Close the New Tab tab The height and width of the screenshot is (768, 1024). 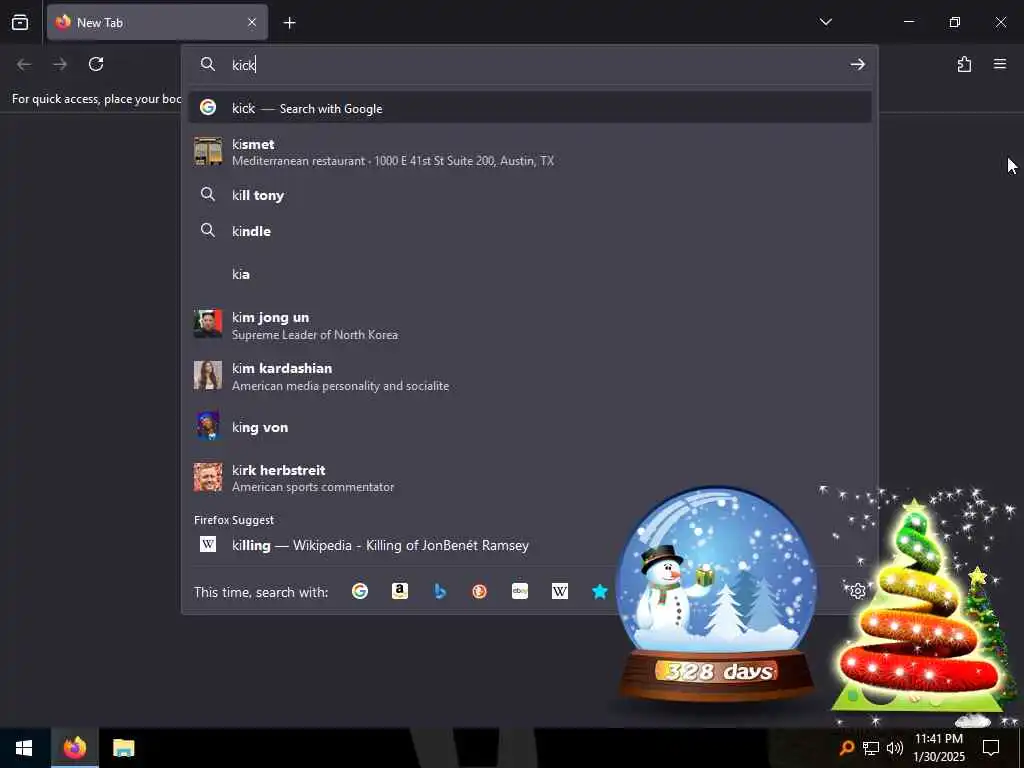click(x=252, y=22)
